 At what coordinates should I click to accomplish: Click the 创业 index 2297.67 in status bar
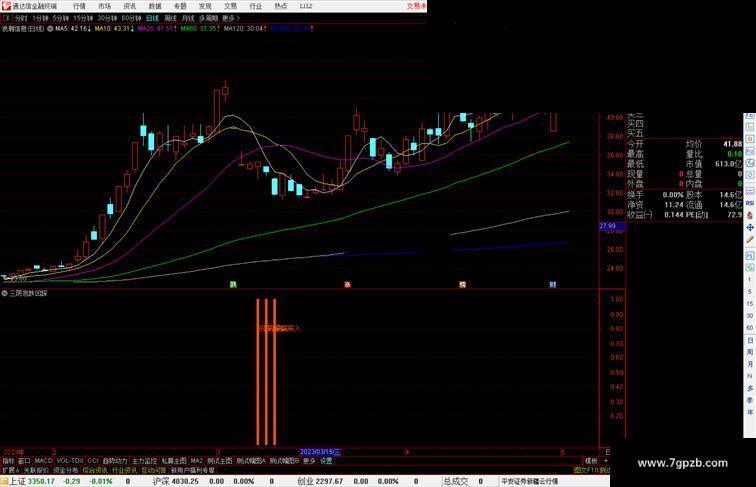320,481
